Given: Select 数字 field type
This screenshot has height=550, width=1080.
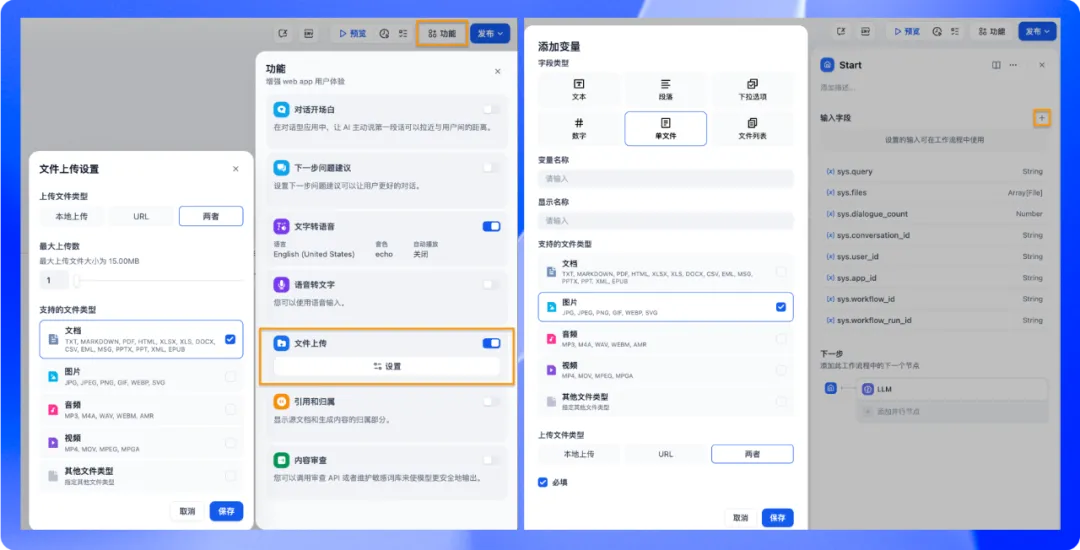Looking at the screenshot, I should tap(579, 129).
